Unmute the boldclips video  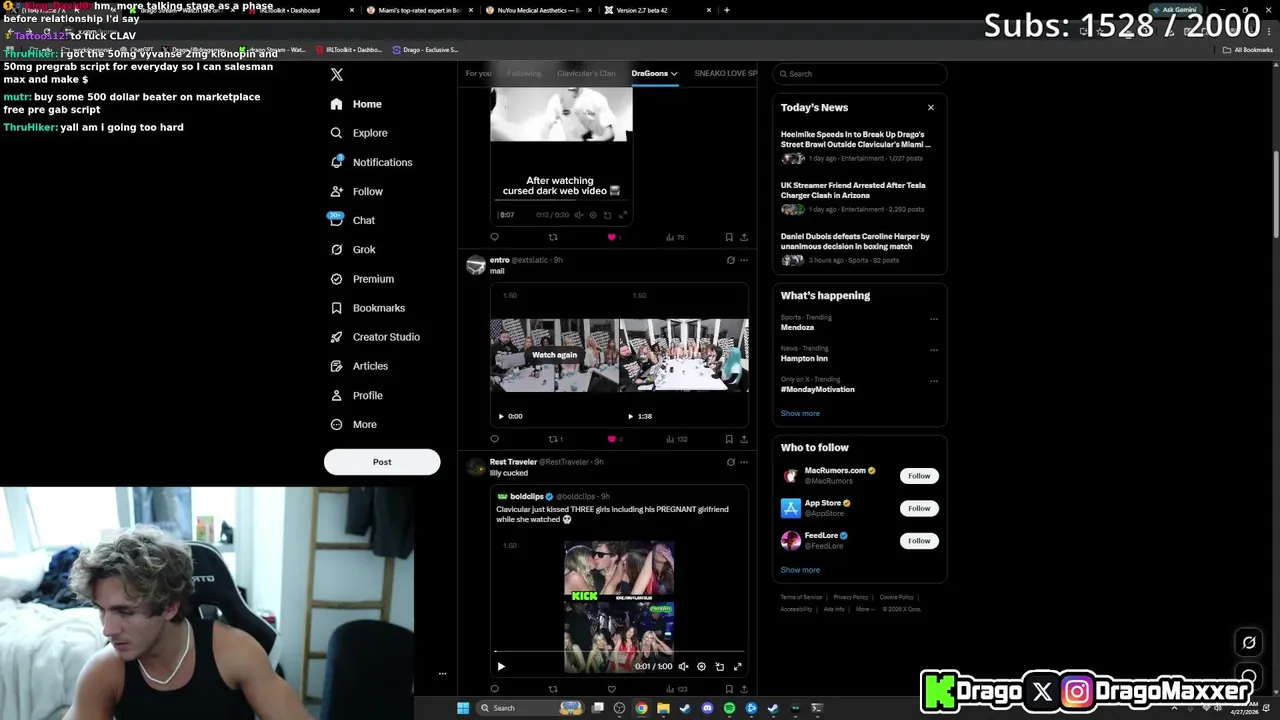click(684, 667)
